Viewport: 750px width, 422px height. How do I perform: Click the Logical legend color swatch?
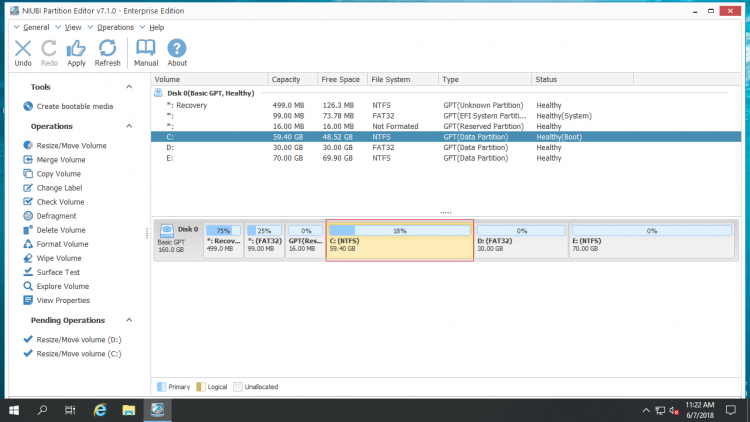tap(200, 387)
